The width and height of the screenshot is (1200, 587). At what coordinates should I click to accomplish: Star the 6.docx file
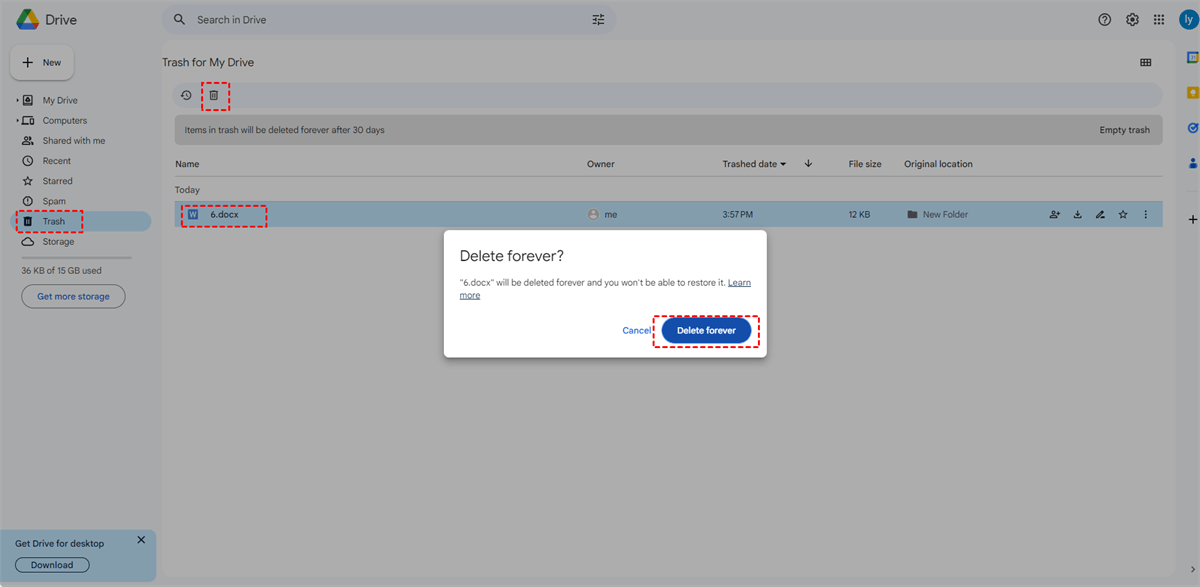tap(1123, 214)
